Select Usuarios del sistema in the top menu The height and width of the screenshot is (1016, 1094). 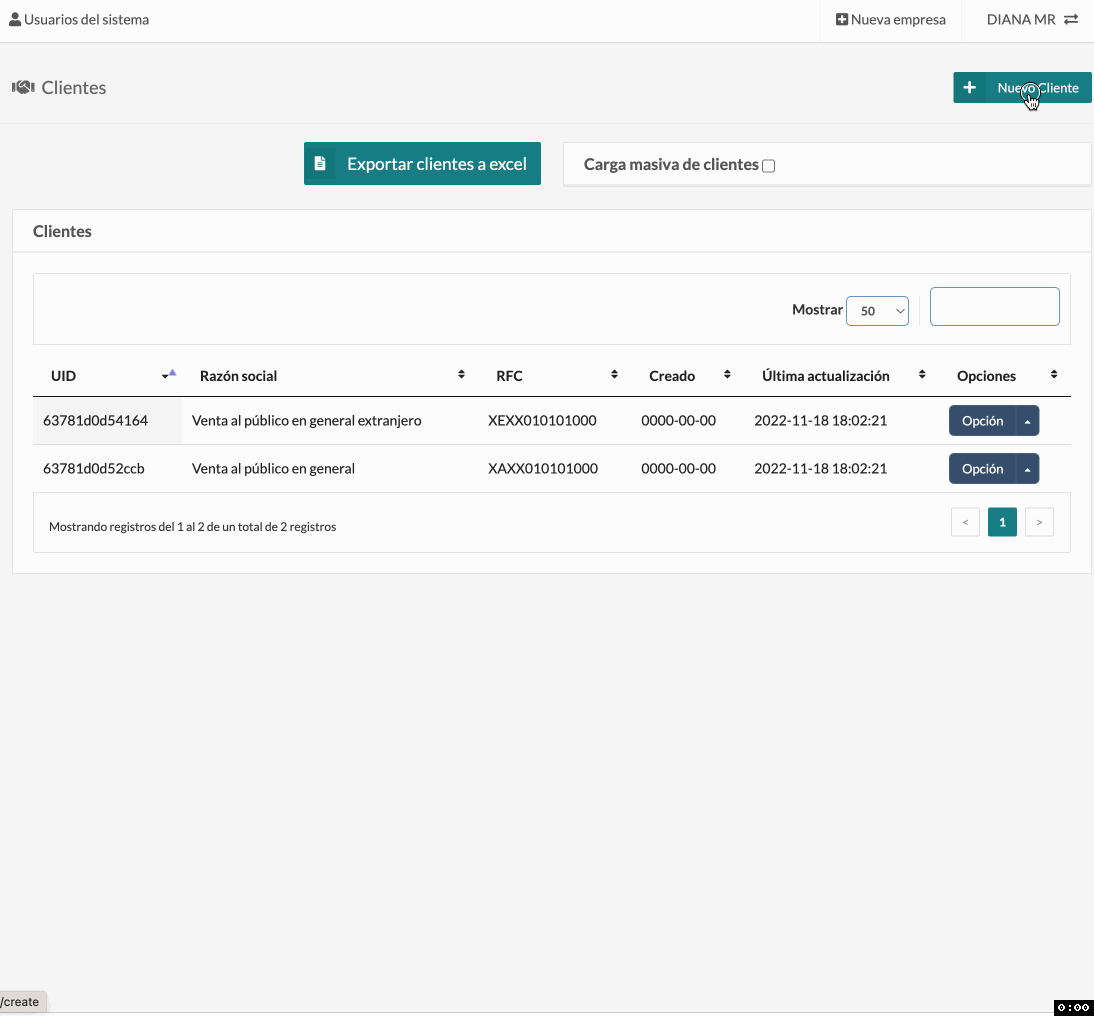(x=86, y=18)
